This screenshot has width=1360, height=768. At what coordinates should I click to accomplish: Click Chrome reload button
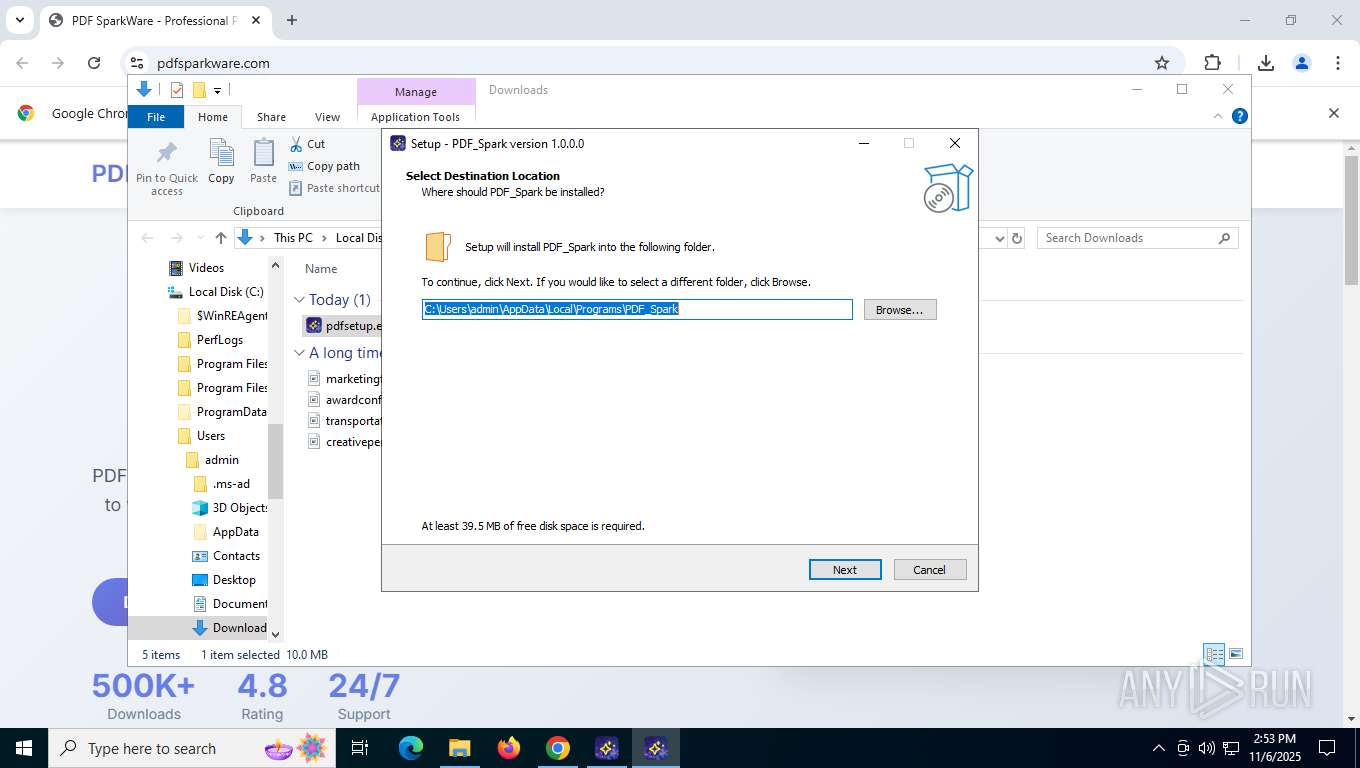[94, 63]
